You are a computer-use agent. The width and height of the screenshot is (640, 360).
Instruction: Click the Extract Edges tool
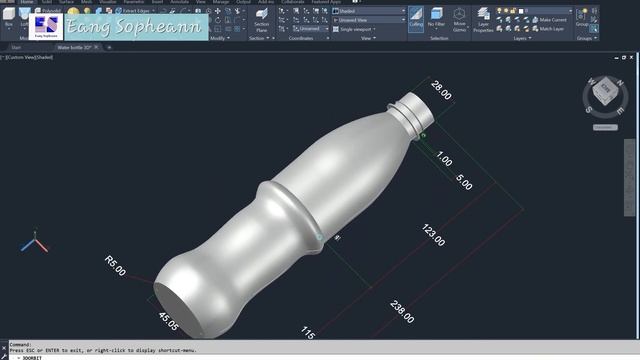133,11
